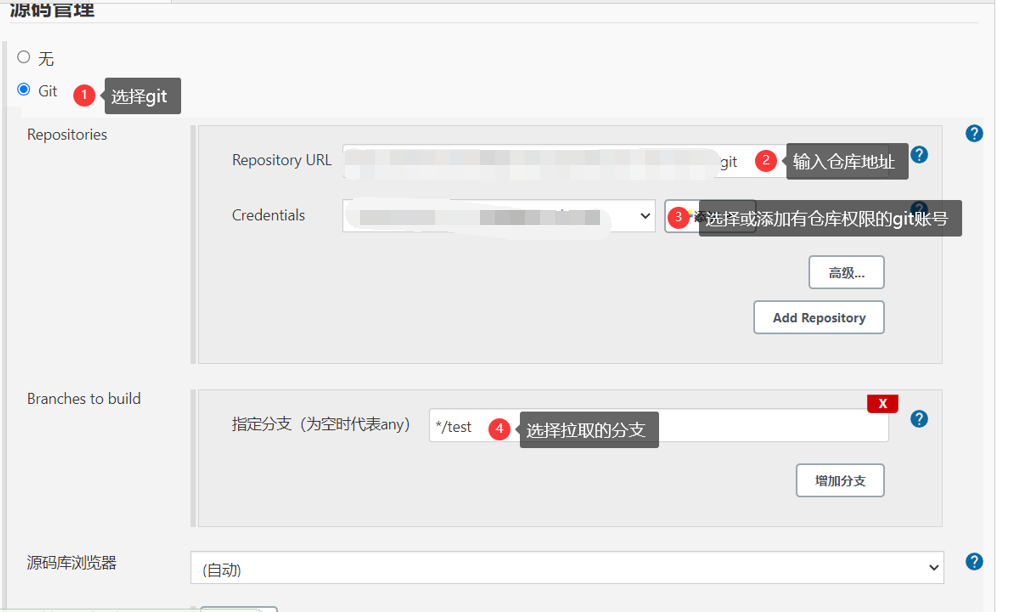Click red step 1 badge near Git
Screen dimensions: 1031x612
tap(85, 96)
